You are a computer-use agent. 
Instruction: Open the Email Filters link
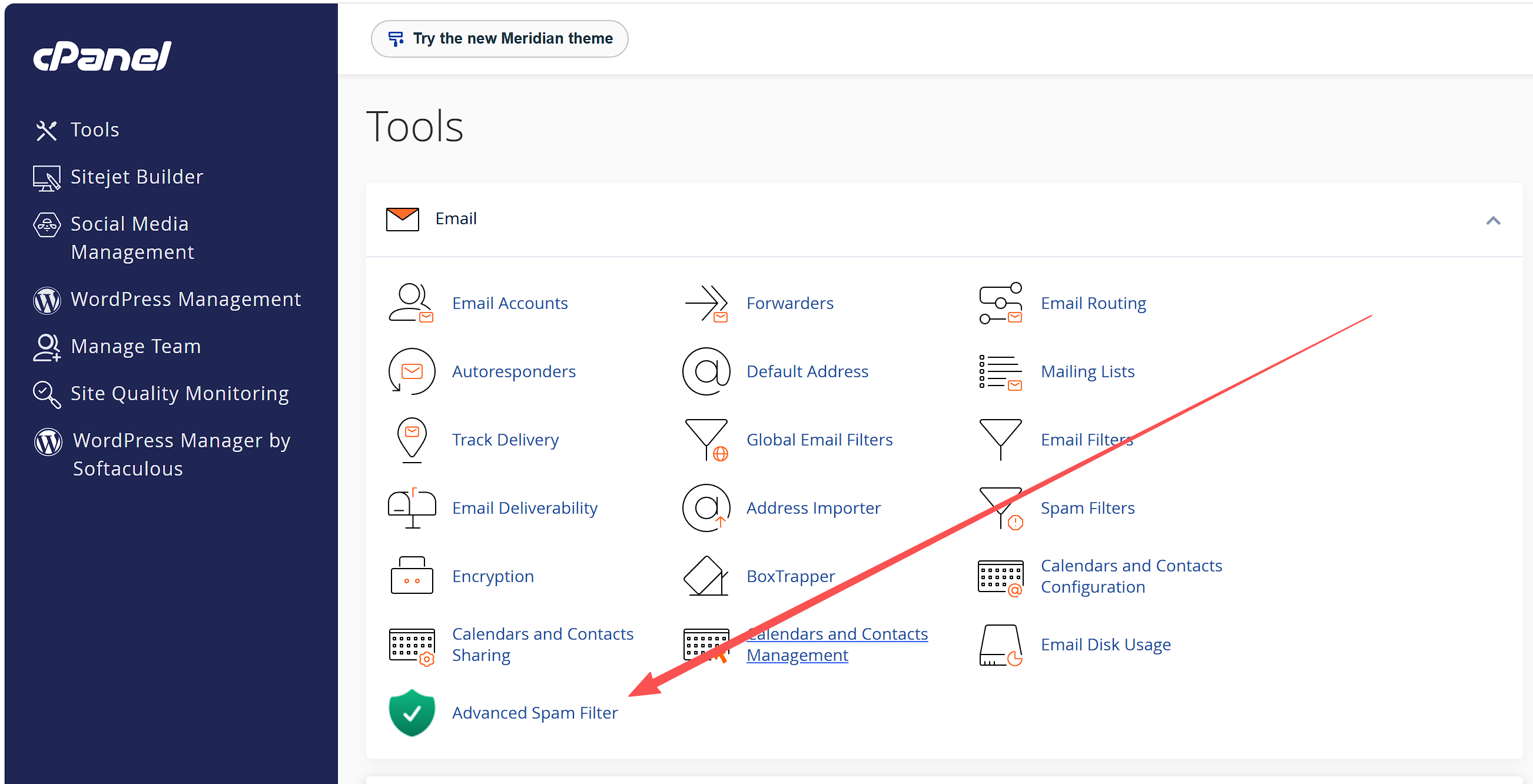click(x=1086, y=440)
